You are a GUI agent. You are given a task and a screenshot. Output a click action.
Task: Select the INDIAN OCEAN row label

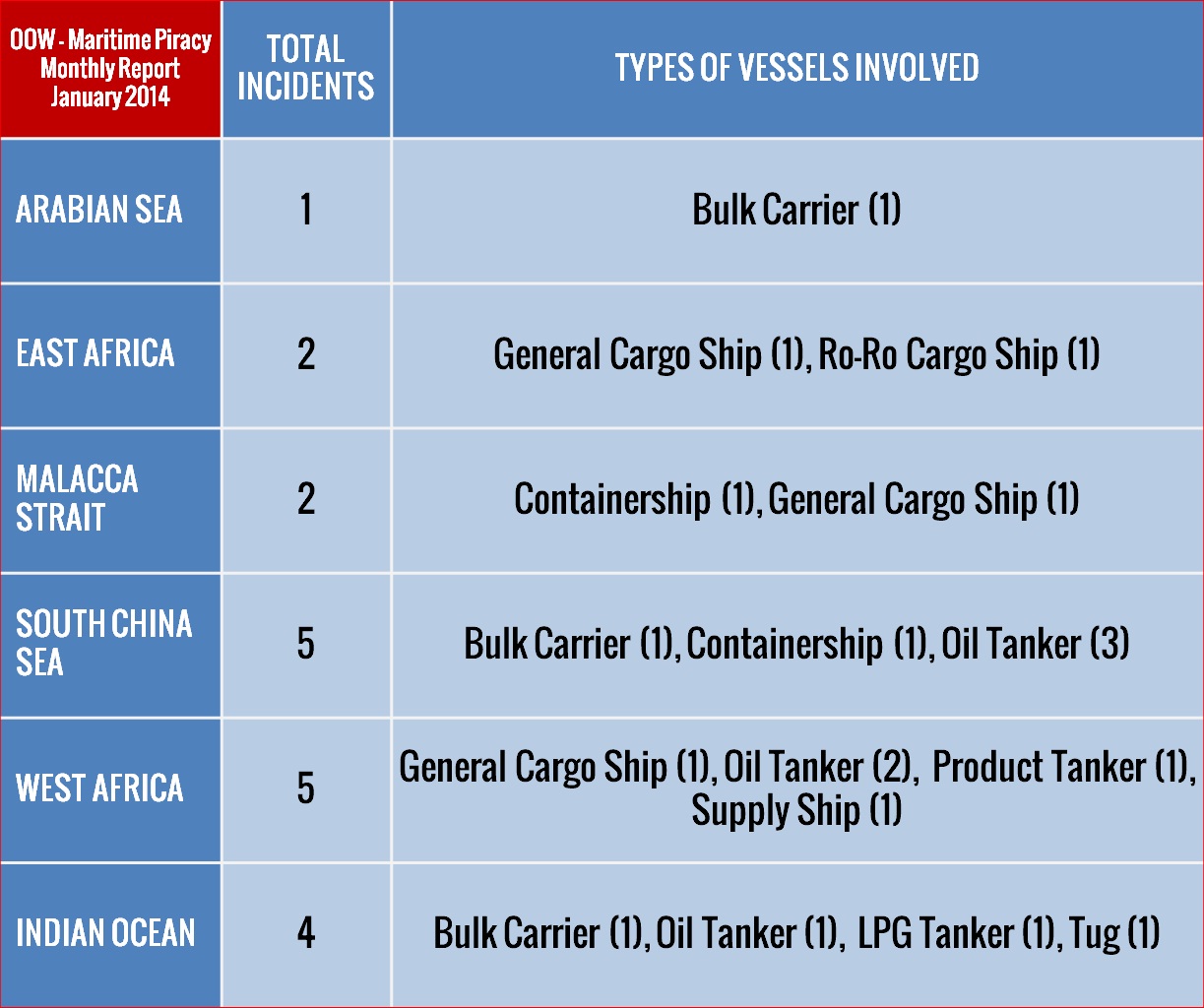click(105, 933)
